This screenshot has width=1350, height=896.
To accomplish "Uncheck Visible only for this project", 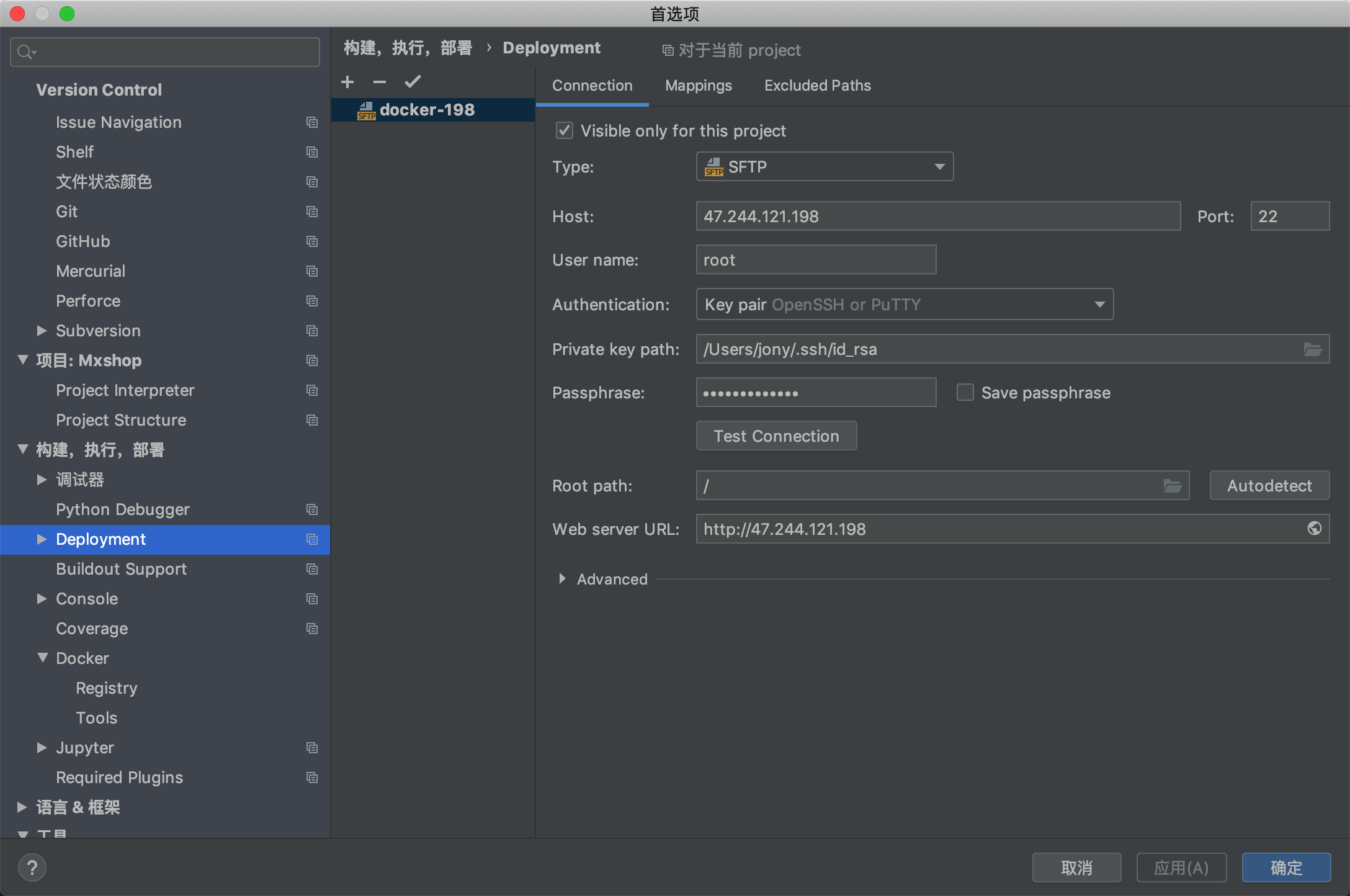I will tap(564, 131).
